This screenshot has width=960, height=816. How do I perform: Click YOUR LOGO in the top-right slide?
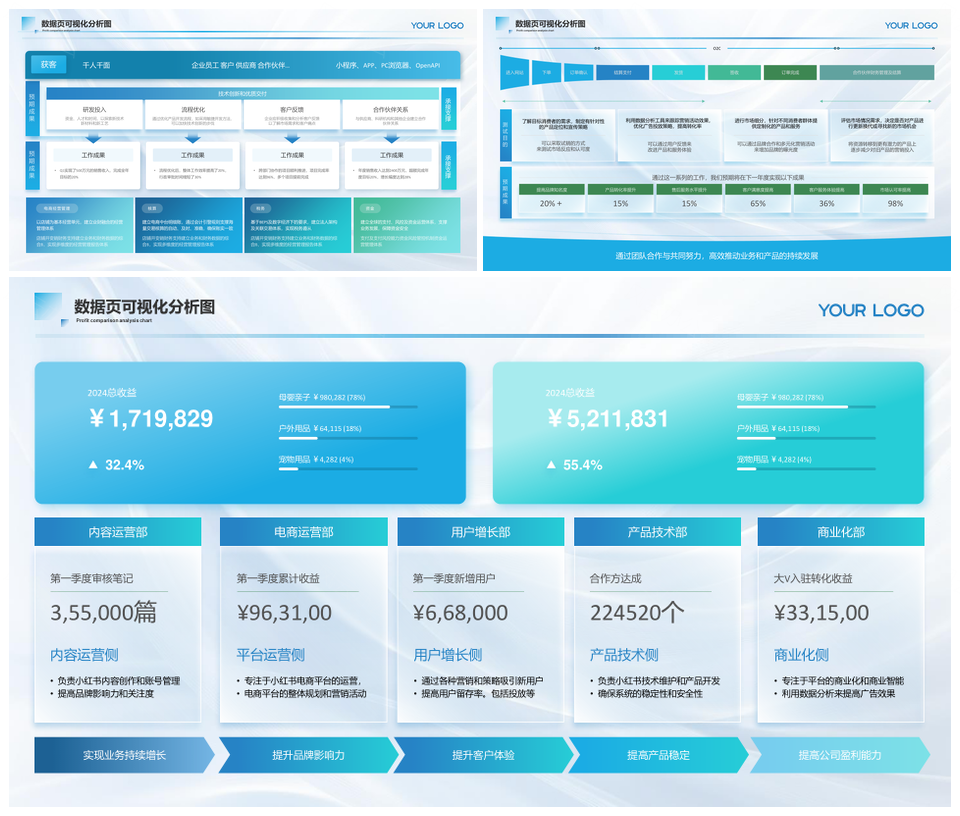[x=911, y=26]
